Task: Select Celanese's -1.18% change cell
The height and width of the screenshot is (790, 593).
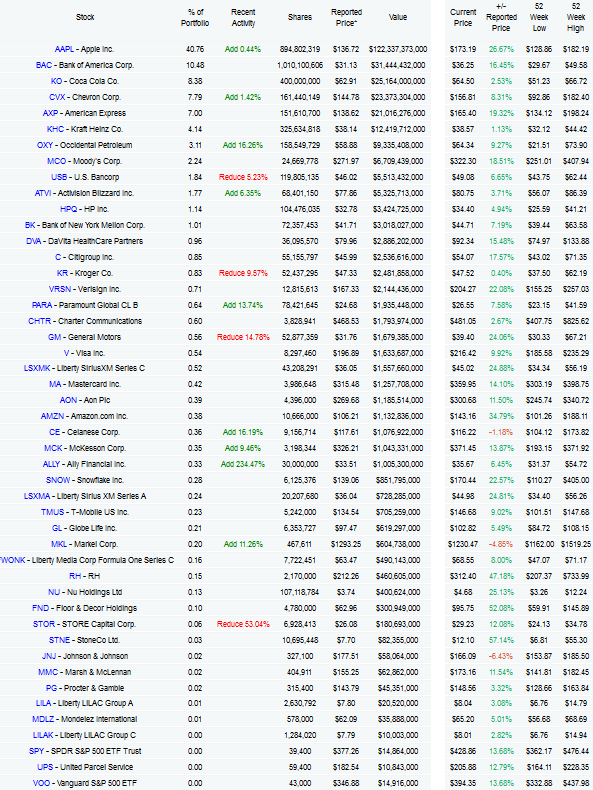Action: pos(501,432)
